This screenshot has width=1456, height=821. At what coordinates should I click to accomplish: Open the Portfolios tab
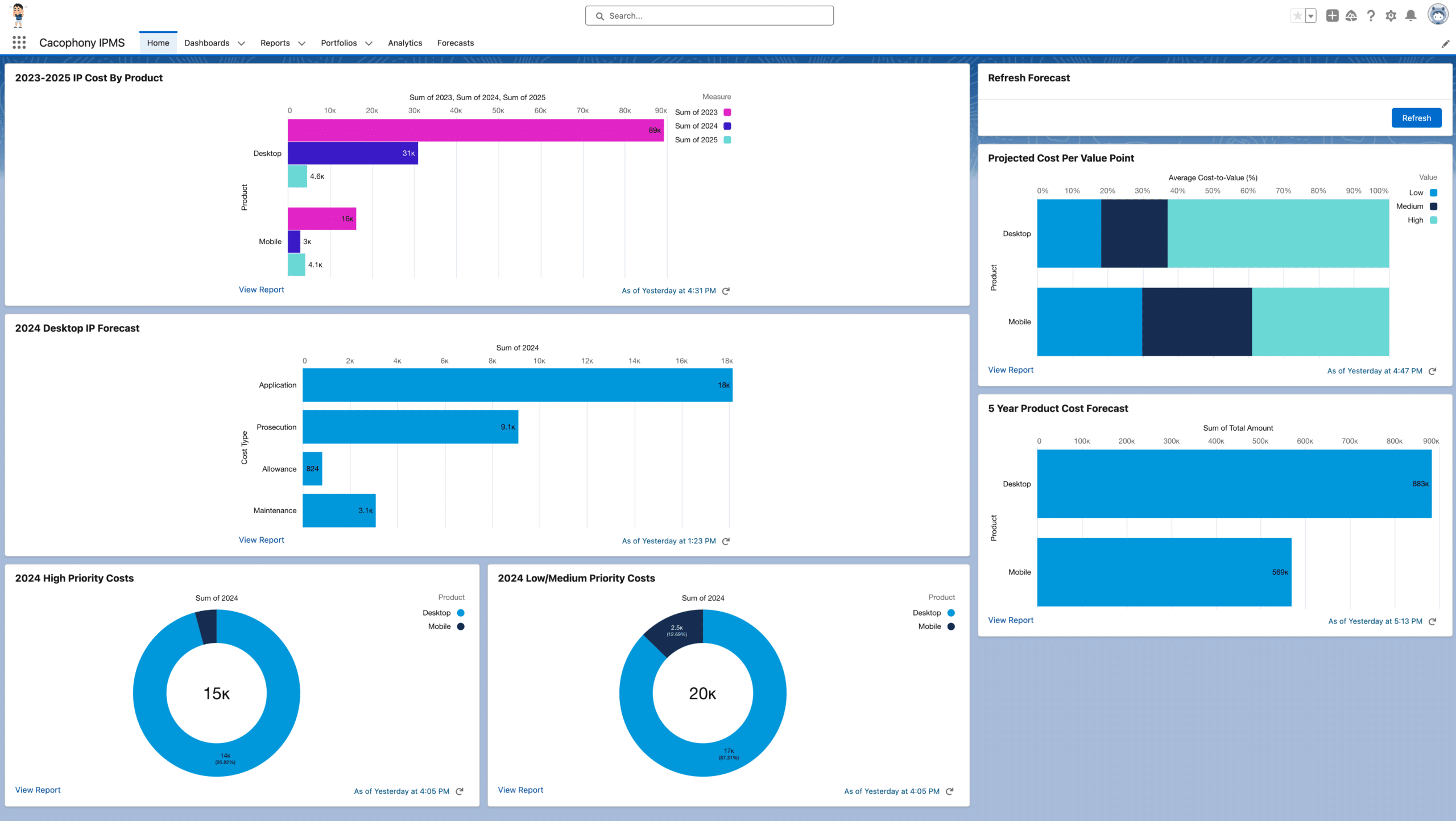point(339,43)
